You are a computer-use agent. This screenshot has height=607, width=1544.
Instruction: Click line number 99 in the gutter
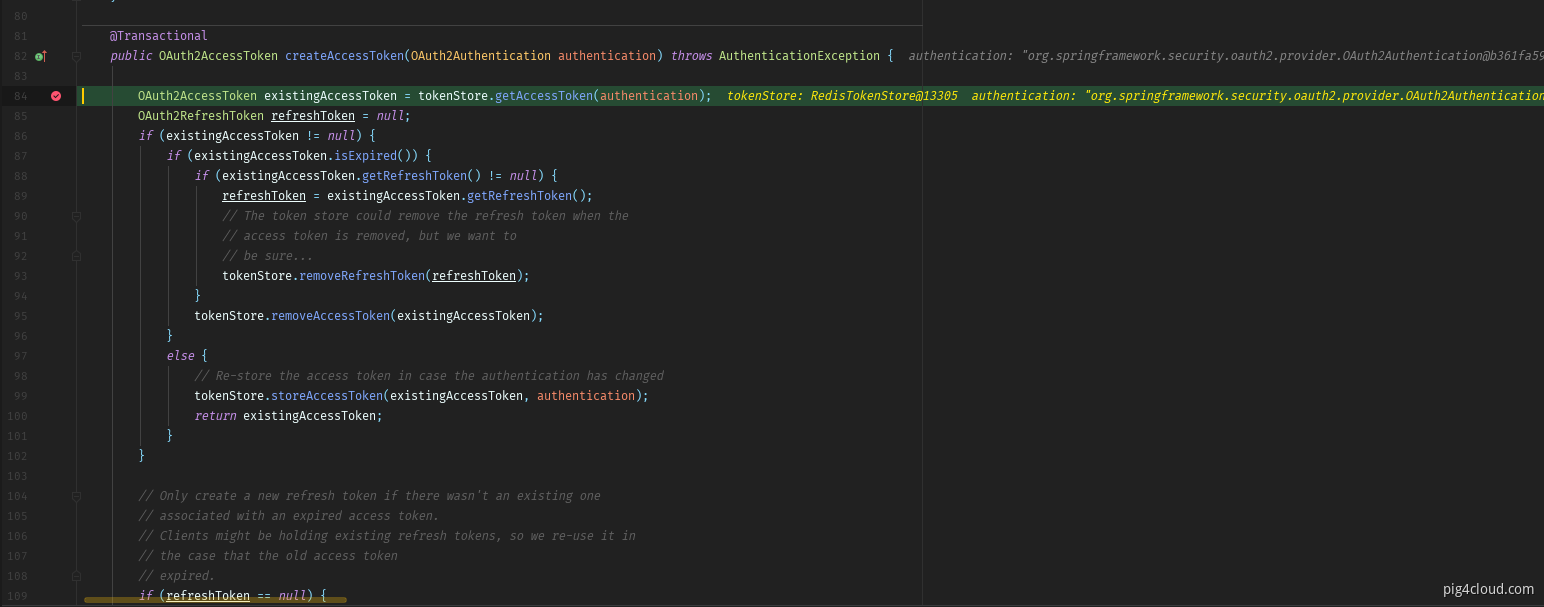[20, 396]
